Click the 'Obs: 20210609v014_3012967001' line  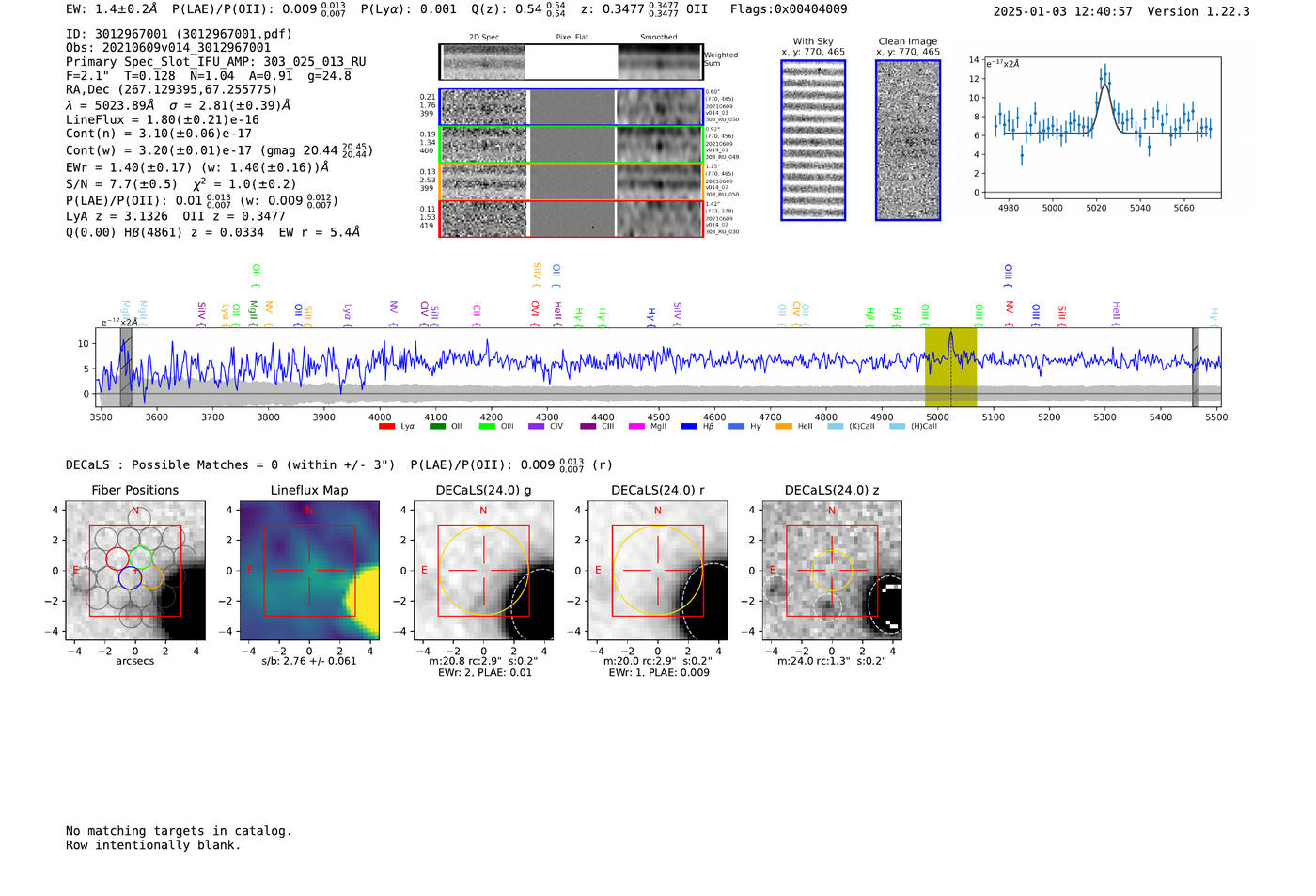point(168,48)
